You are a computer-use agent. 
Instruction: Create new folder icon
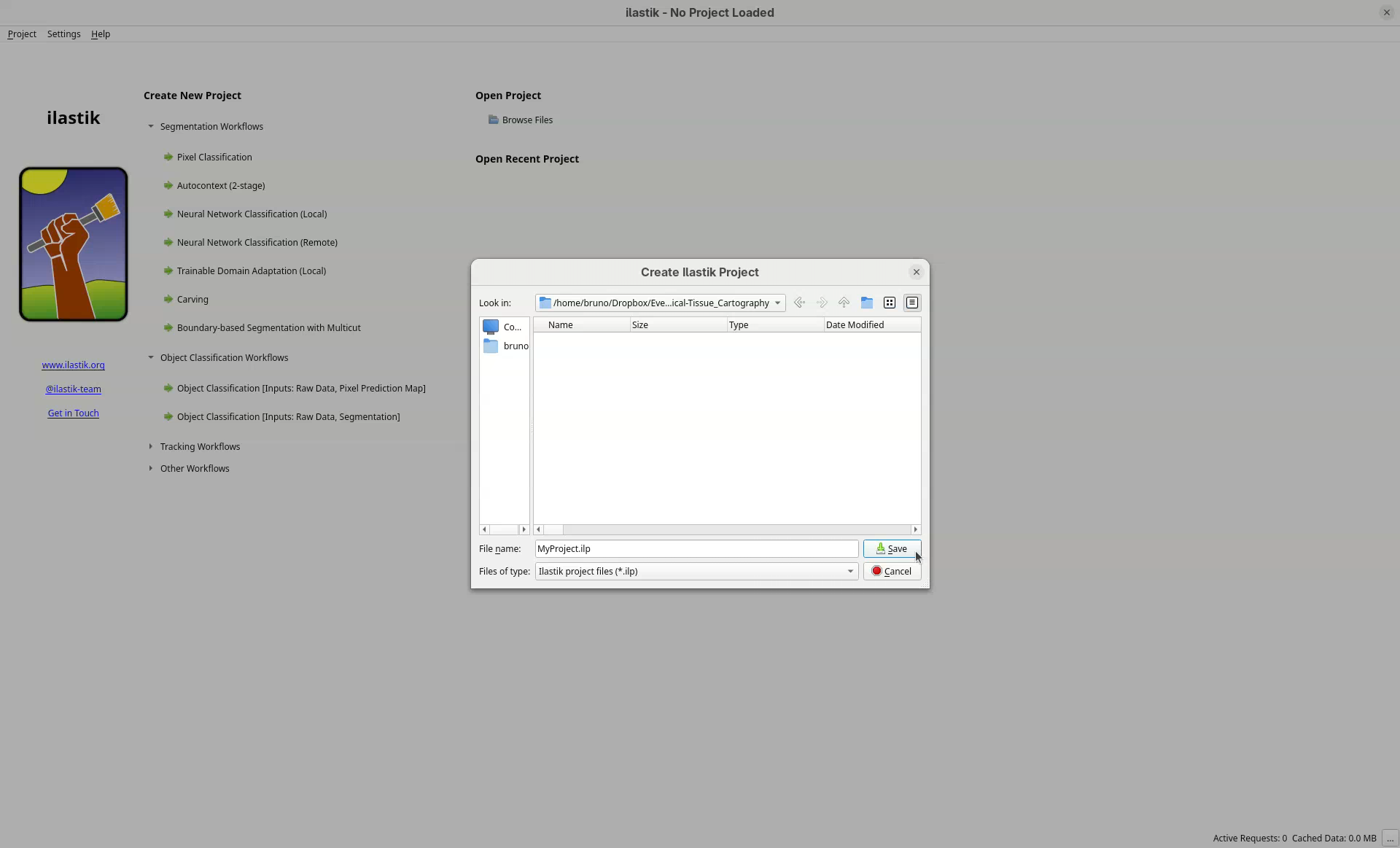(866, 303)
